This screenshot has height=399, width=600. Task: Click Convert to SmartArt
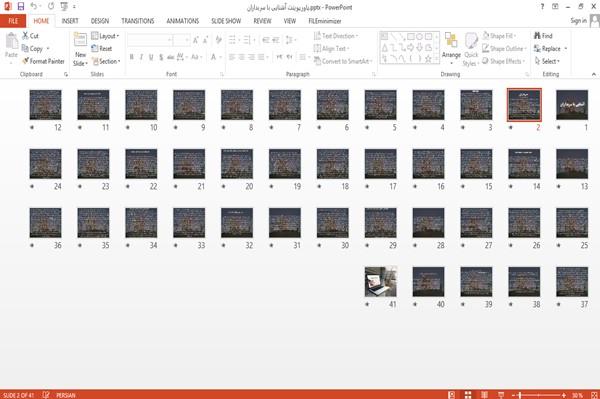[343, 61]
